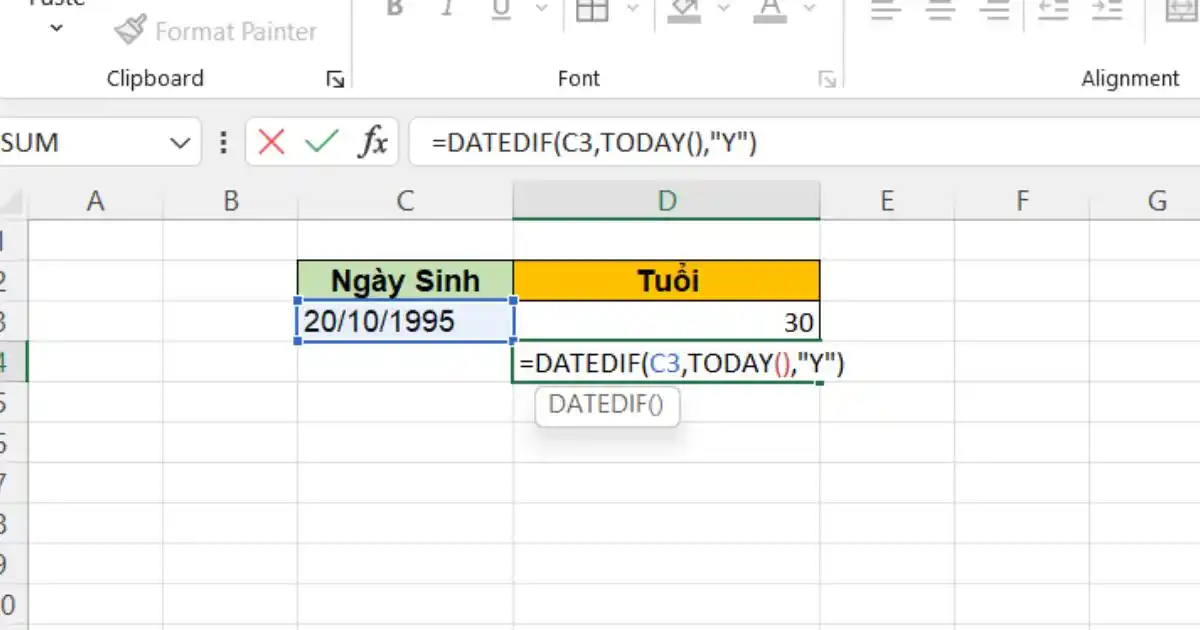
Task: Open font color dropdown arrow
Action: pyautogui.click(x=809, y=9)
